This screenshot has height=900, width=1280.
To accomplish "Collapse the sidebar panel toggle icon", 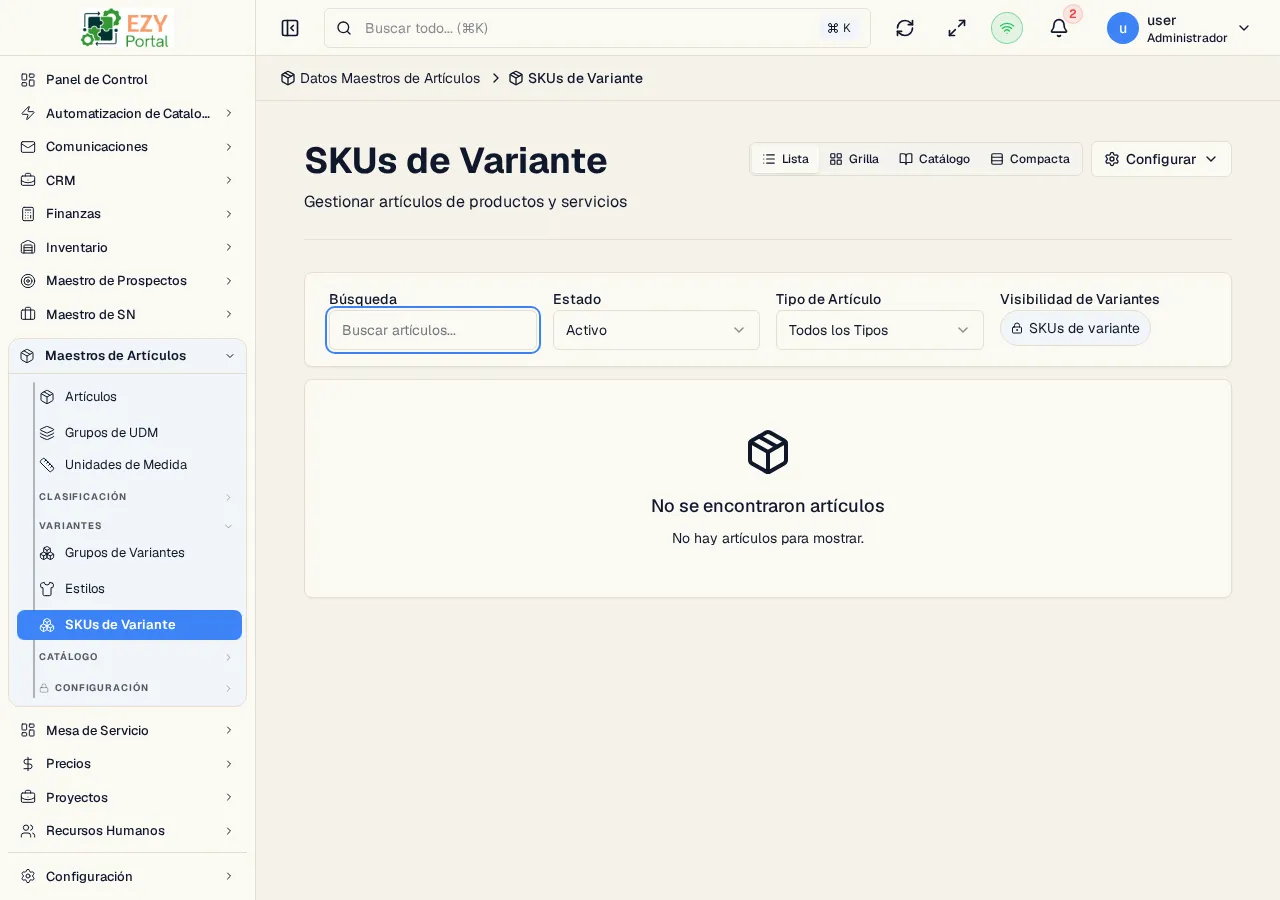I will tap(290, 28).
